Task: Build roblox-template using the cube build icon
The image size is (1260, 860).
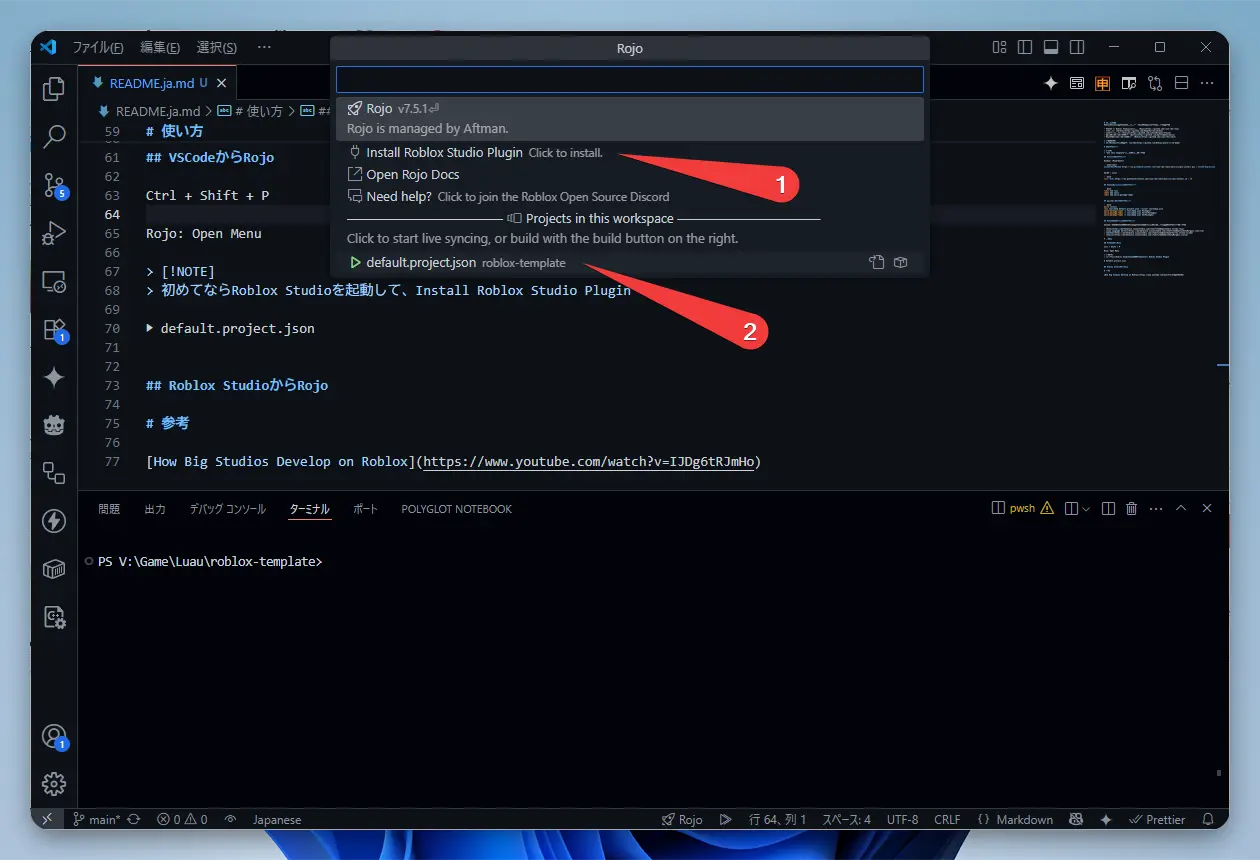Action: pos(900,261)
